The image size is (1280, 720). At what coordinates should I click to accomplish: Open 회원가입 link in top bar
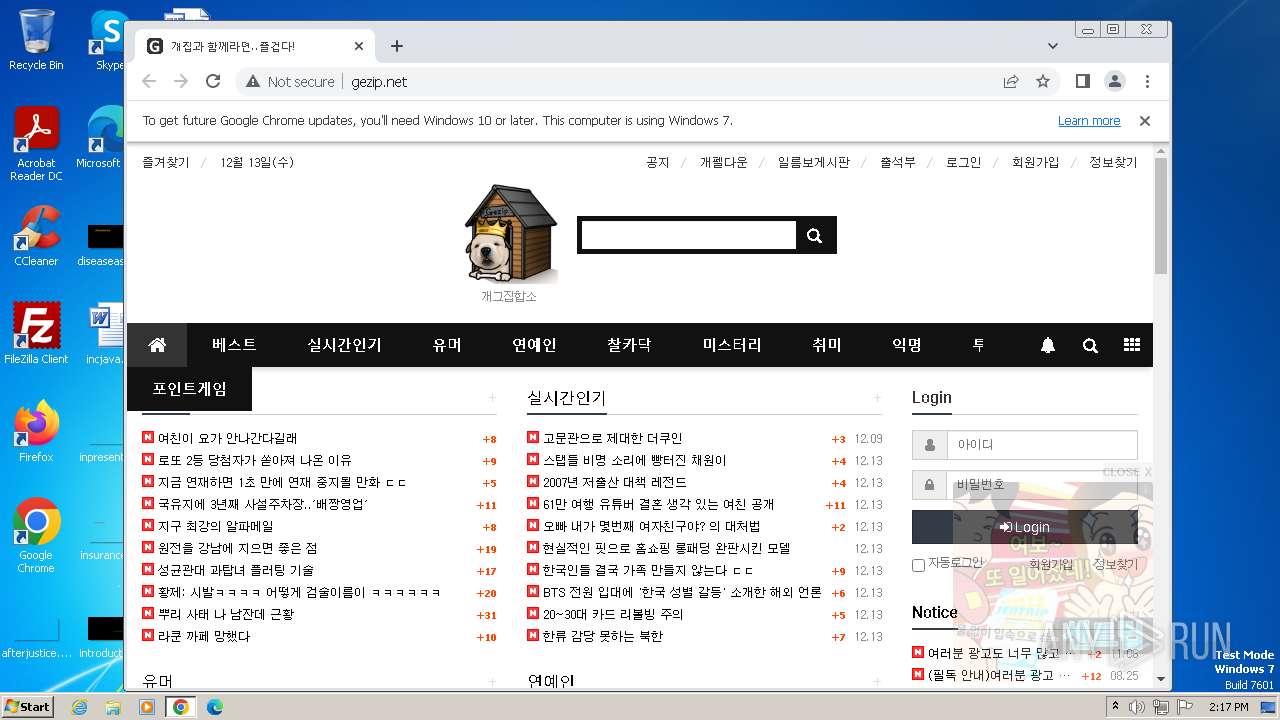pyautogui.click(x=1035, y=162)
